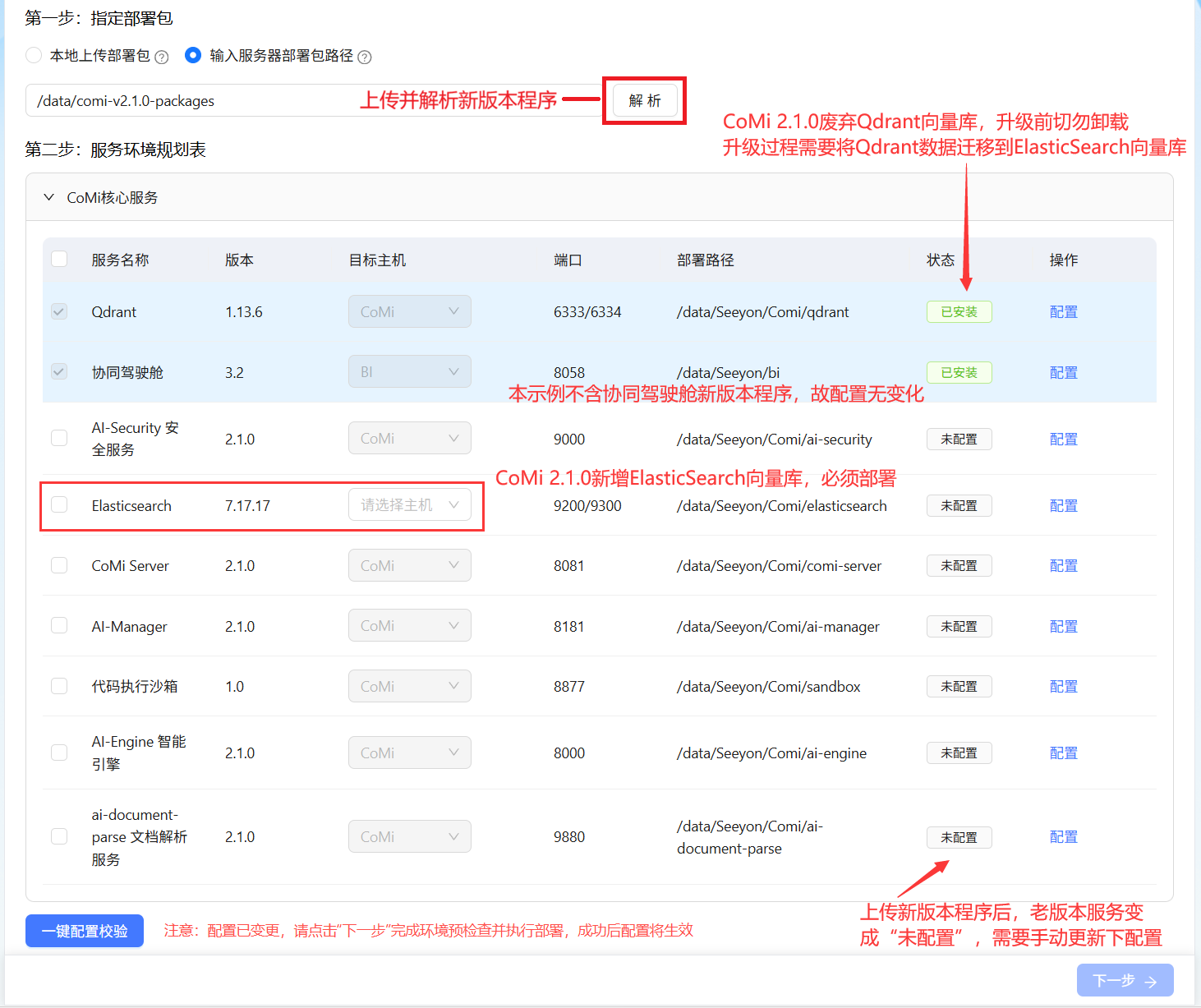Select 本地上传部署包 radio option

click(x=34, y=55)
